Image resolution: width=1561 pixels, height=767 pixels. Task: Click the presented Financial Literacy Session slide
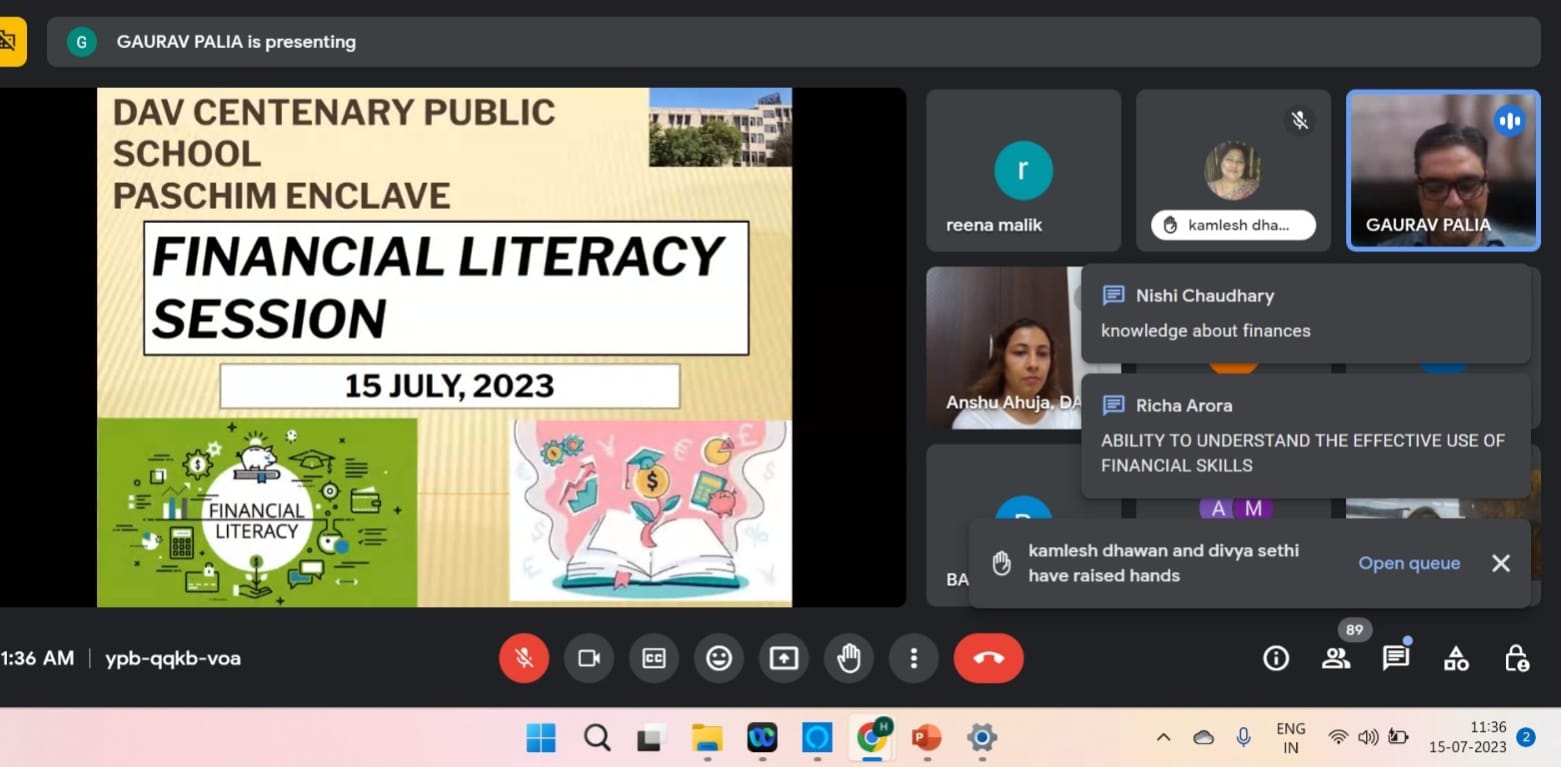point(444,347)
